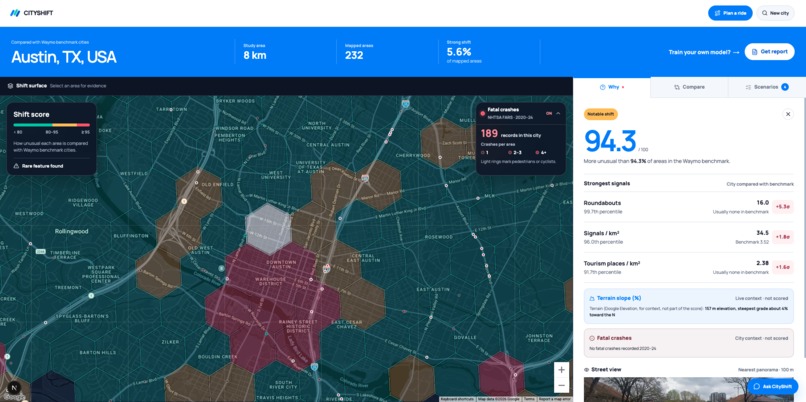The width and height of the screenshot is (806, 402).
Task: Click the Fatal crashes card circle icon
Action: 592,338
